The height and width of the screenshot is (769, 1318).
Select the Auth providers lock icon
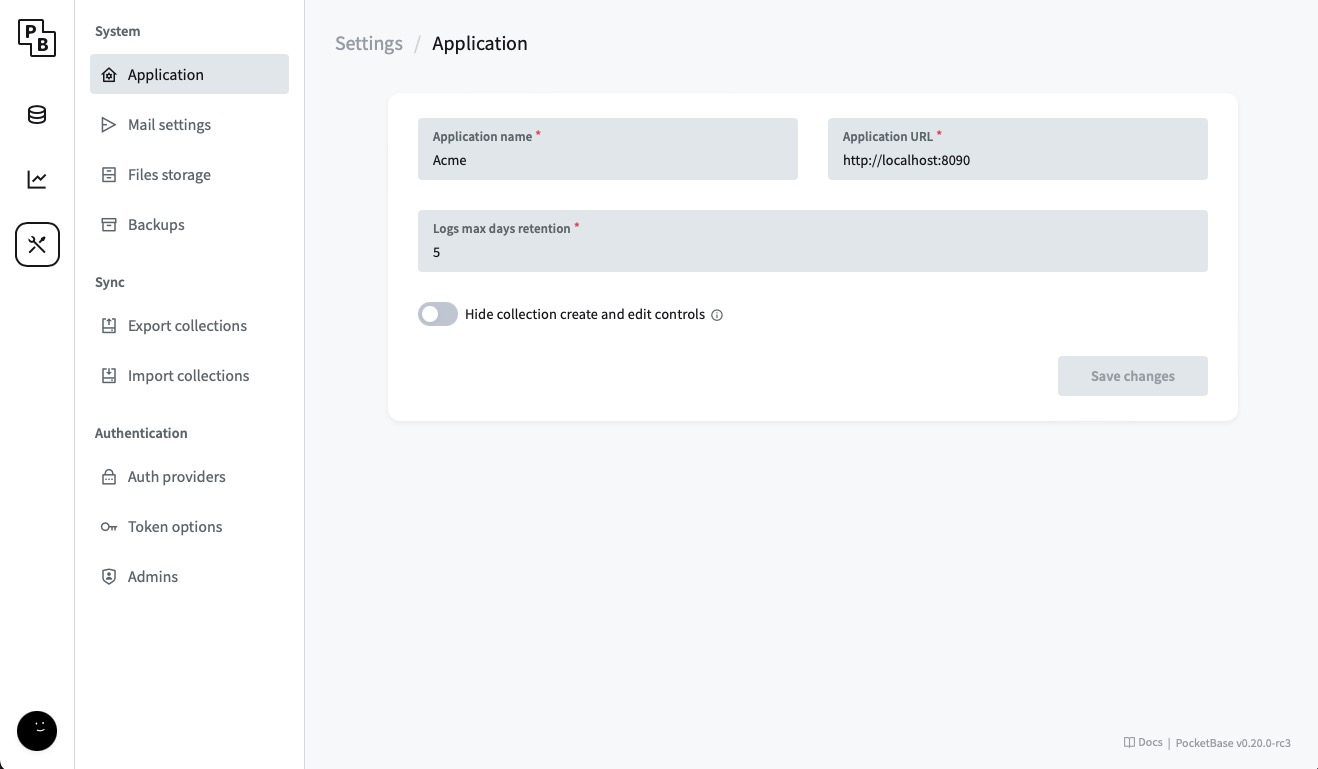109,477
